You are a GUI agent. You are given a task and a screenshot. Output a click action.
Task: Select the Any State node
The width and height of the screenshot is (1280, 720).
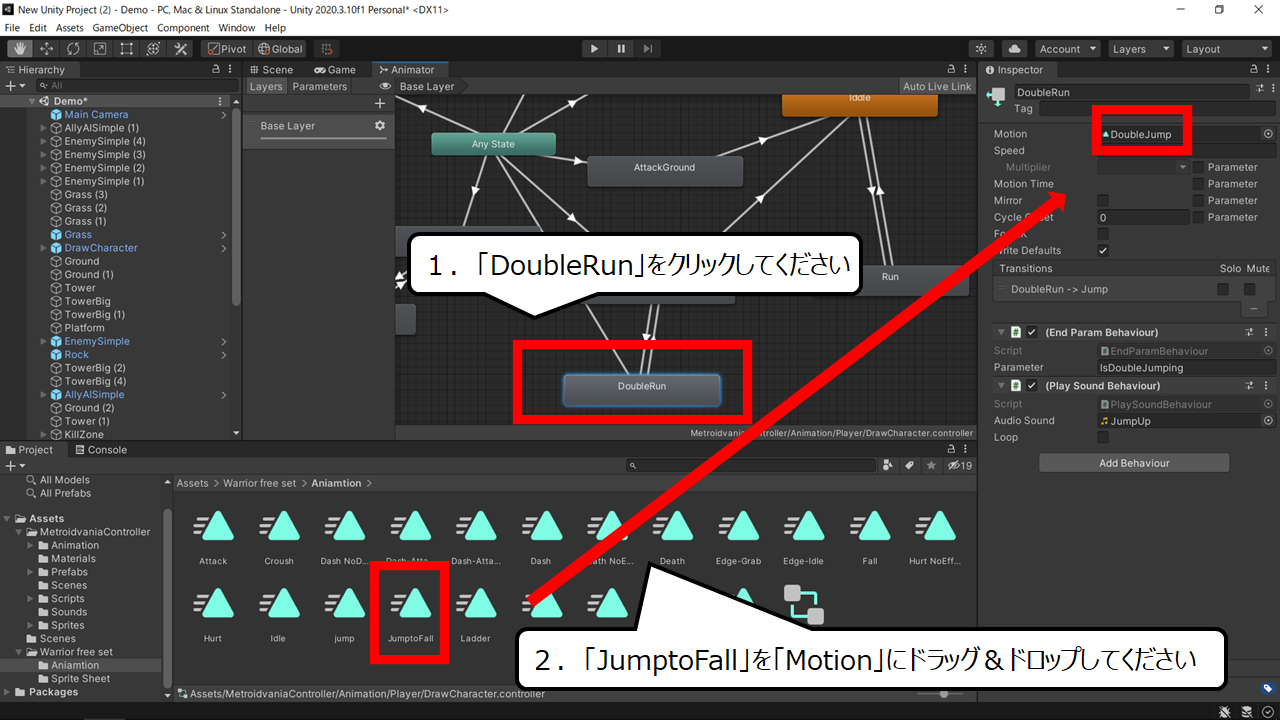click(493, 144)
